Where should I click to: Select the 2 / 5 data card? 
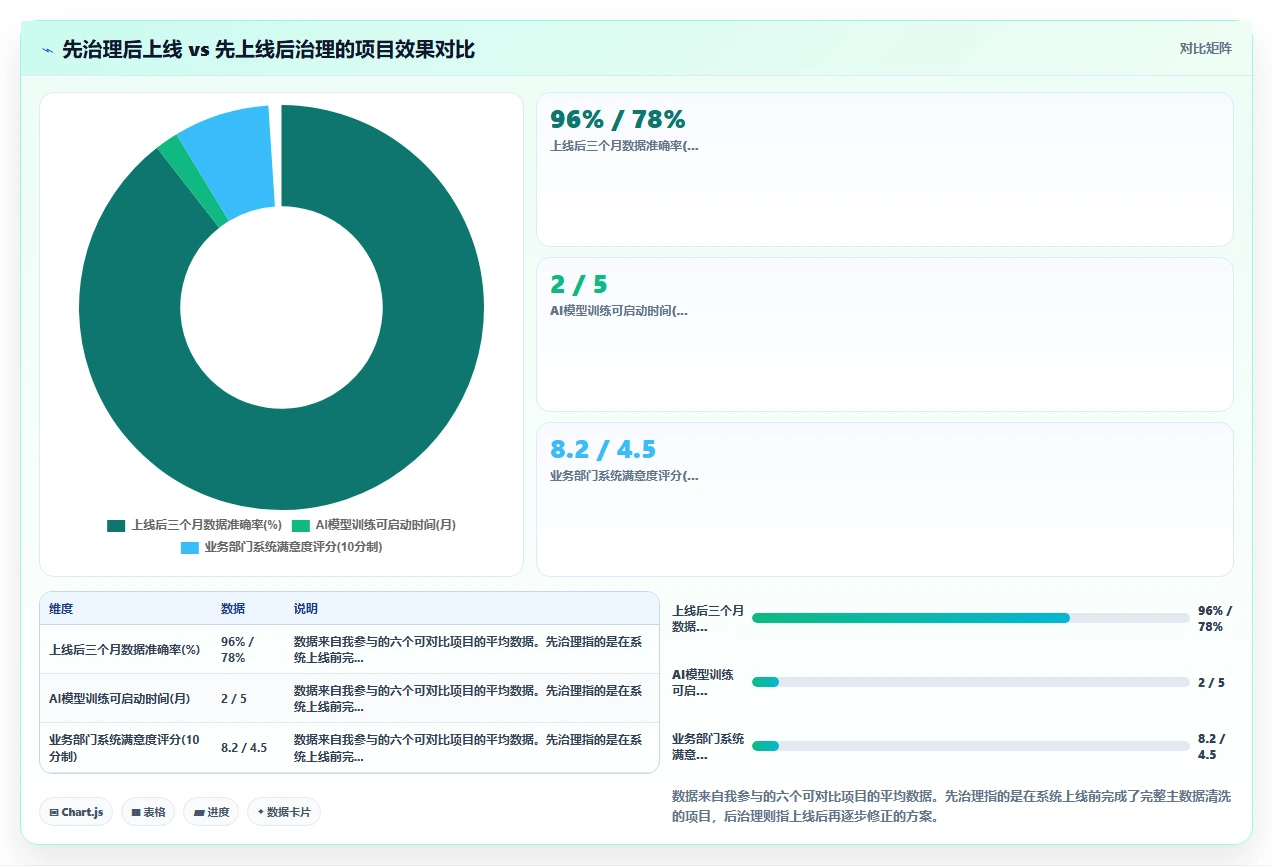point(885,334)
